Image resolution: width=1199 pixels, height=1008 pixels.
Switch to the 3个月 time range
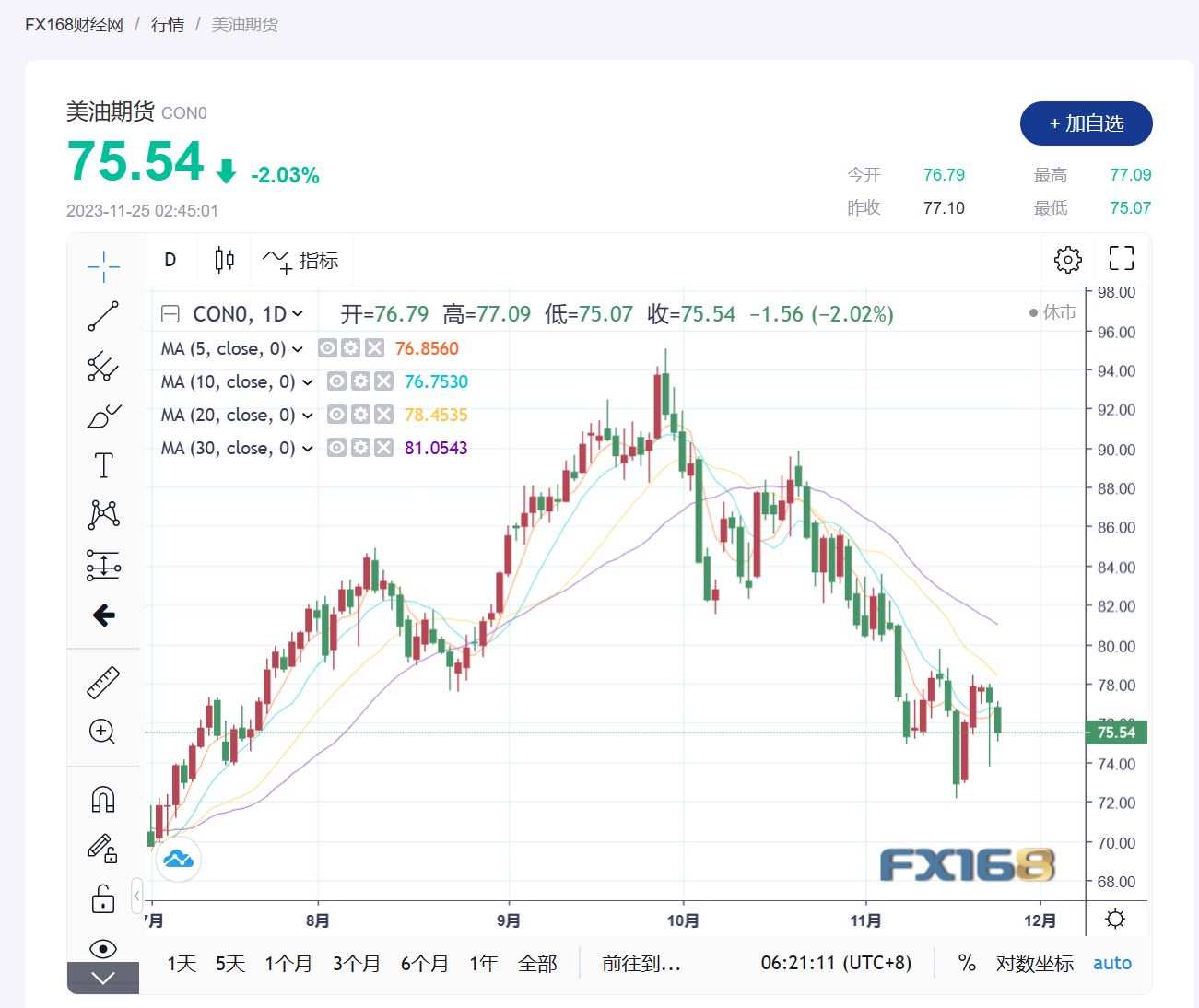pyautogui.click(x=356, y=964)
